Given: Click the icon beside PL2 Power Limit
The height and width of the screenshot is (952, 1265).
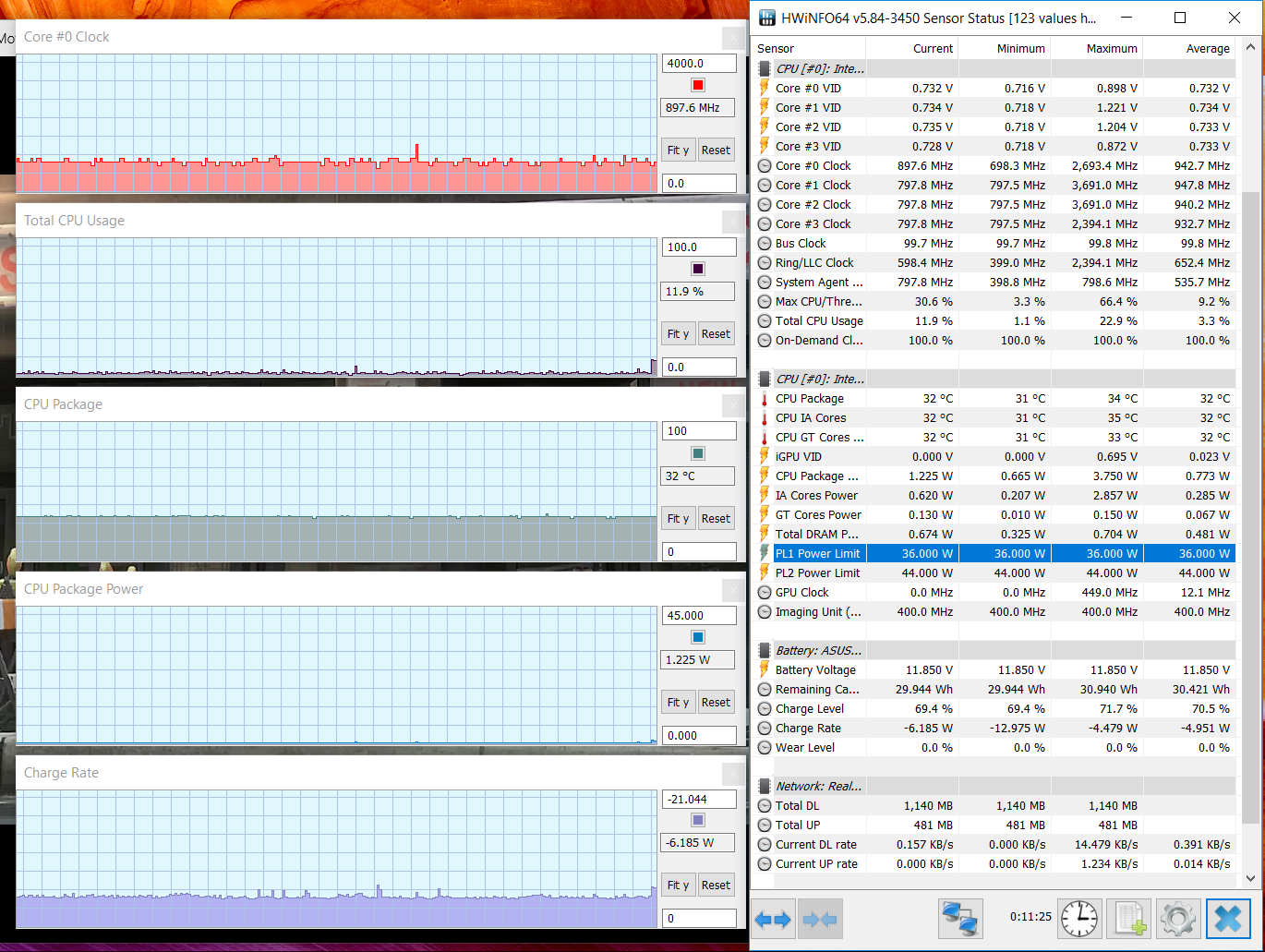Looking at the screenshot, I should (x=765, y=573).
